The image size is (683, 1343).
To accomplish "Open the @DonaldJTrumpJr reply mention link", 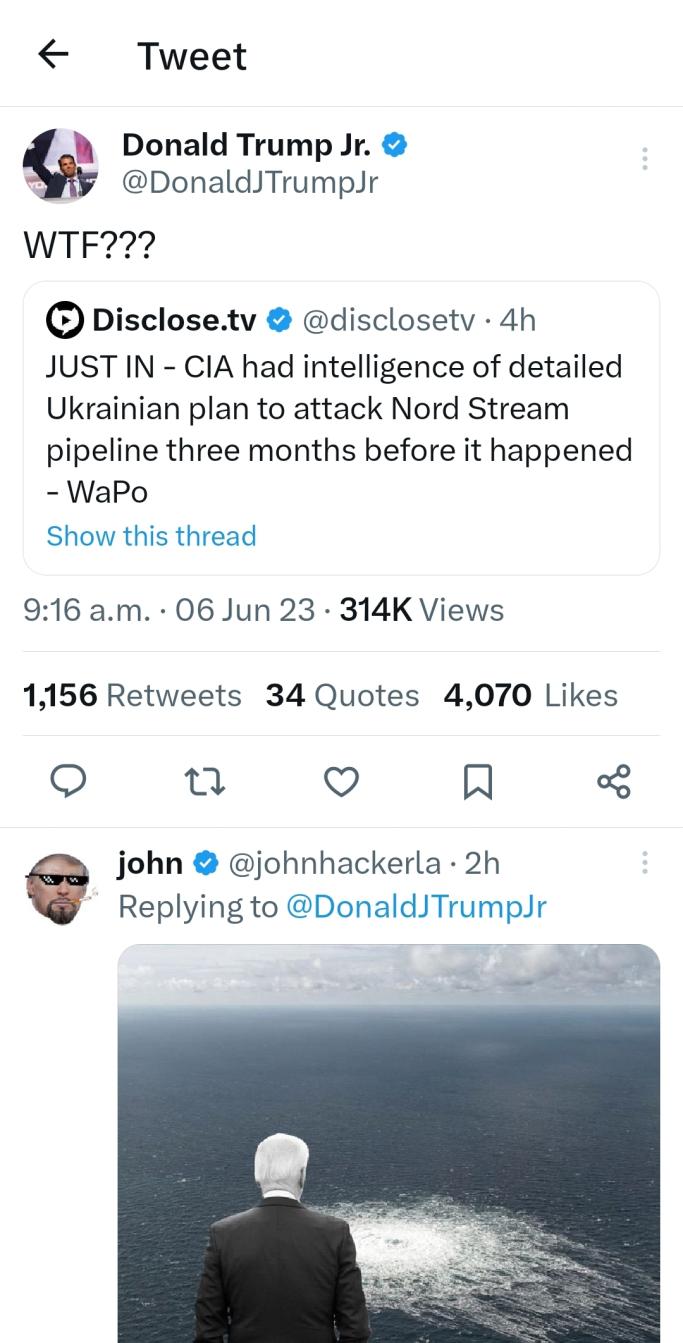I will click(x=416, y=906).
